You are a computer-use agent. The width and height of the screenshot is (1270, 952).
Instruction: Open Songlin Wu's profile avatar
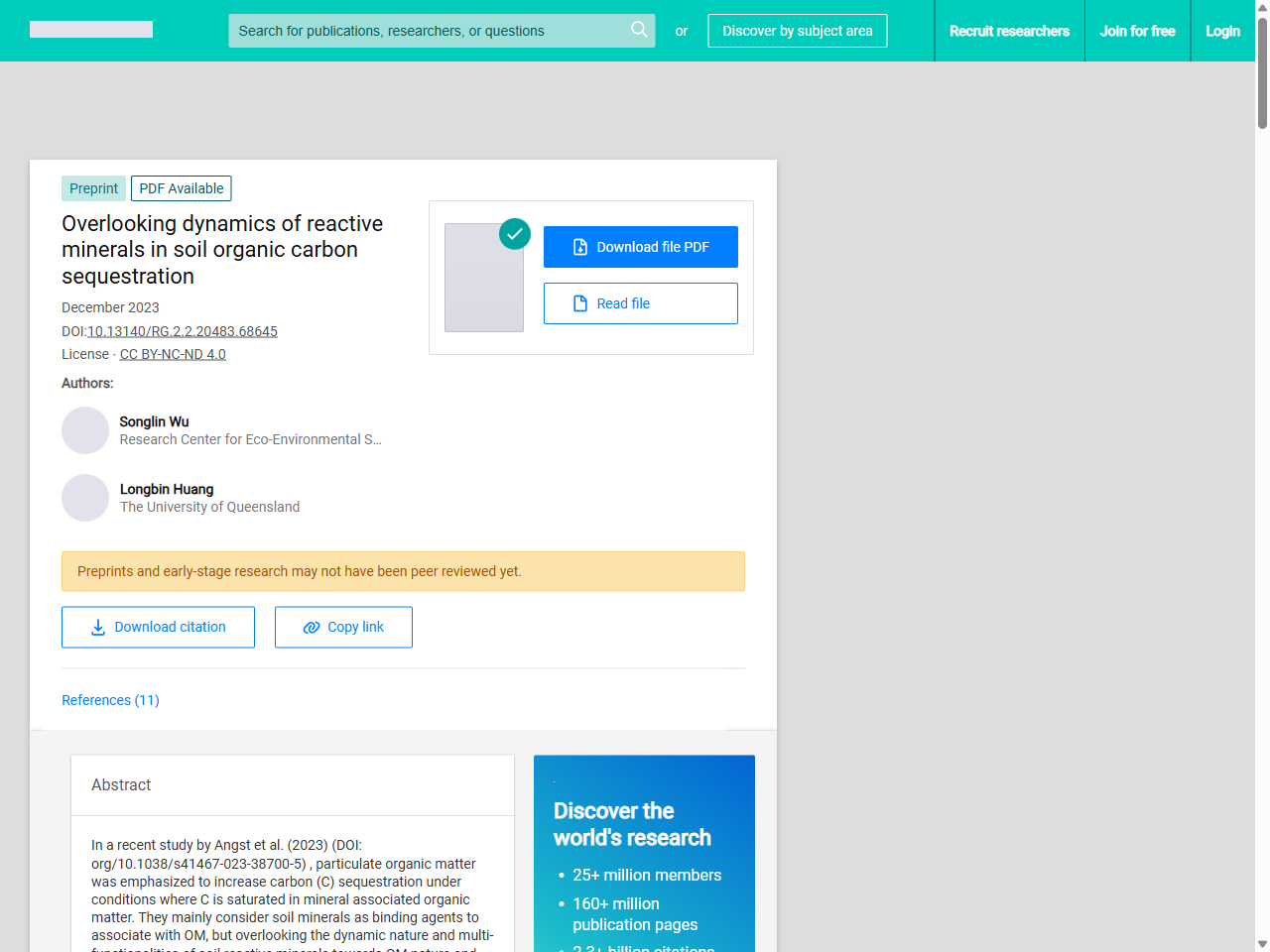85,430
